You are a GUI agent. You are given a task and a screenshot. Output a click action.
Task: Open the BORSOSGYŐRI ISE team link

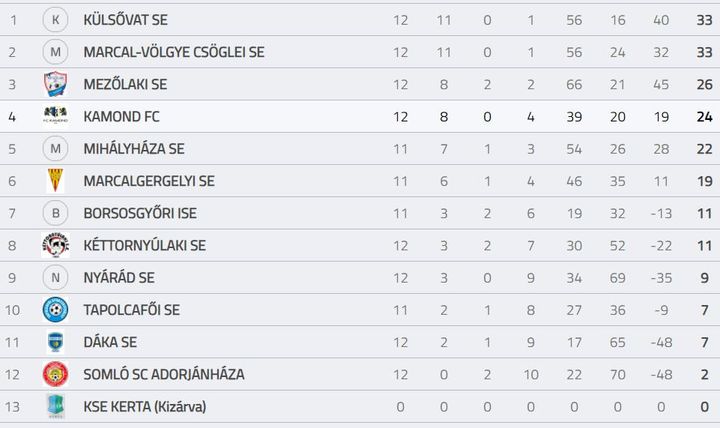tap(140, 213)
